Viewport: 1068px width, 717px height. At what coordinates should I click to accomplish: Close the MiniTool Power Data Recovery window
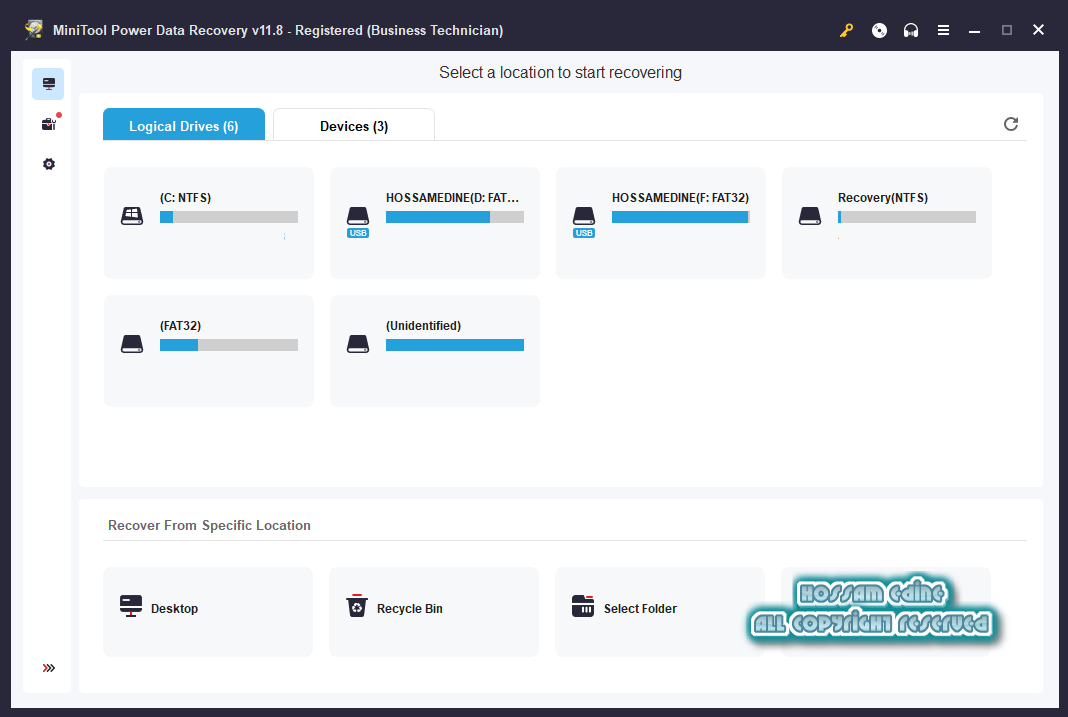(x=1038, y=30)
